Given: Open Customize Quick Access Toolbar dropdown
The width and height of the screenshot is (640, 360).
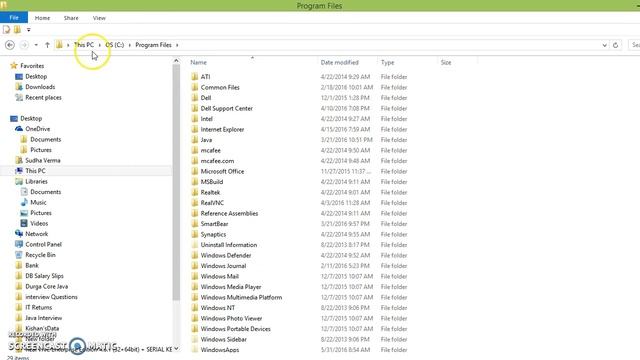Looking at the screenshot, I should click(28, 30).
